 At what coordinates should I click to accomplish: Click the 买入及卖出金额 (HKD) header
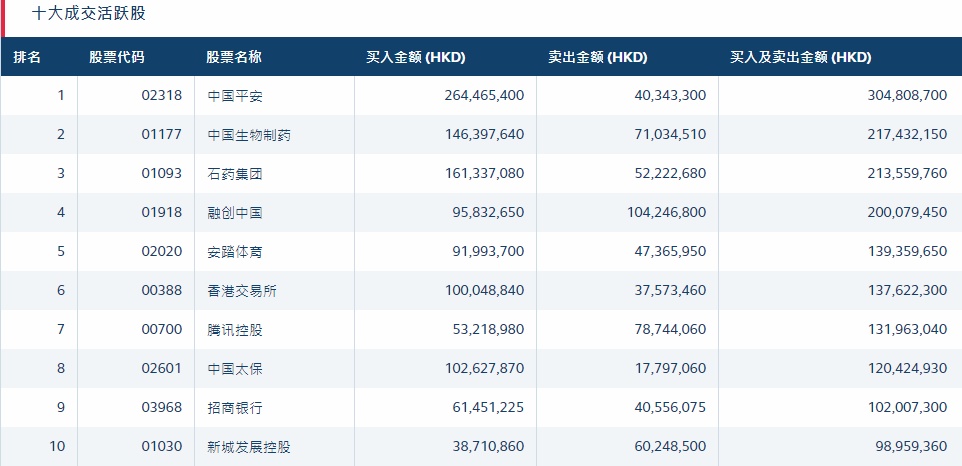point(800,57)
